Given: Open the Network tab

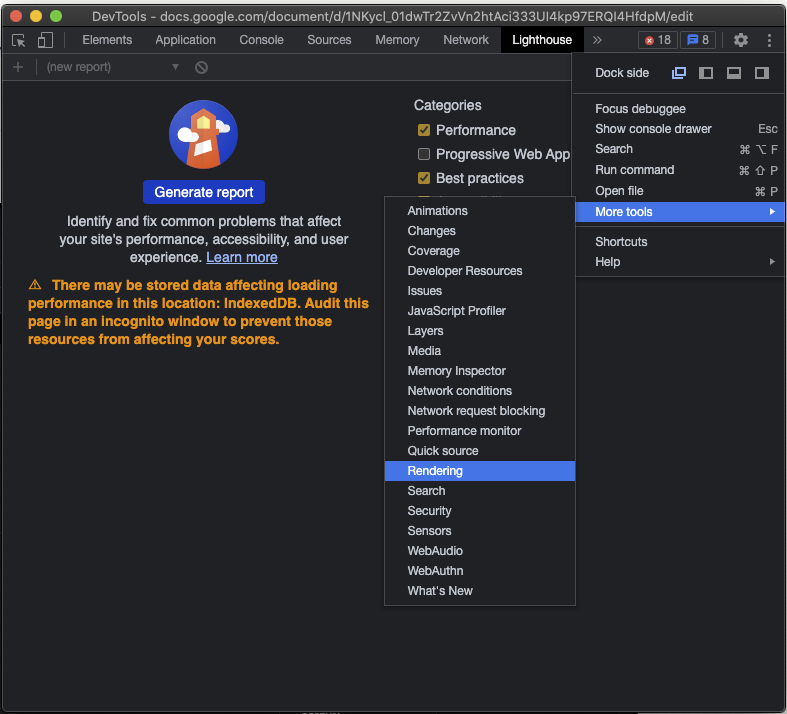Looking at the screenshot, I should pos(466,40).
